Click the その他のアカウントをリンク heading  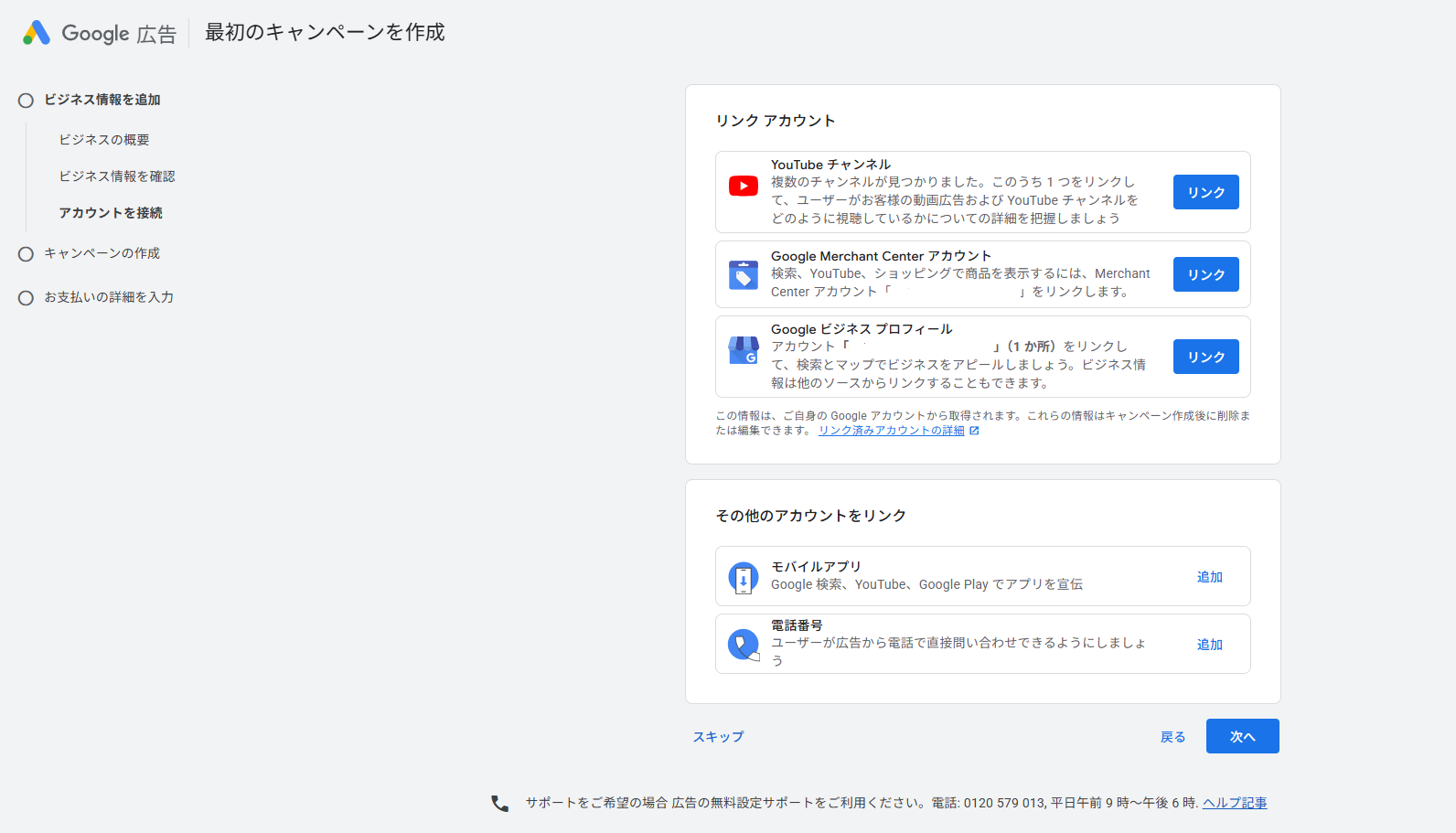click(811, 516)
